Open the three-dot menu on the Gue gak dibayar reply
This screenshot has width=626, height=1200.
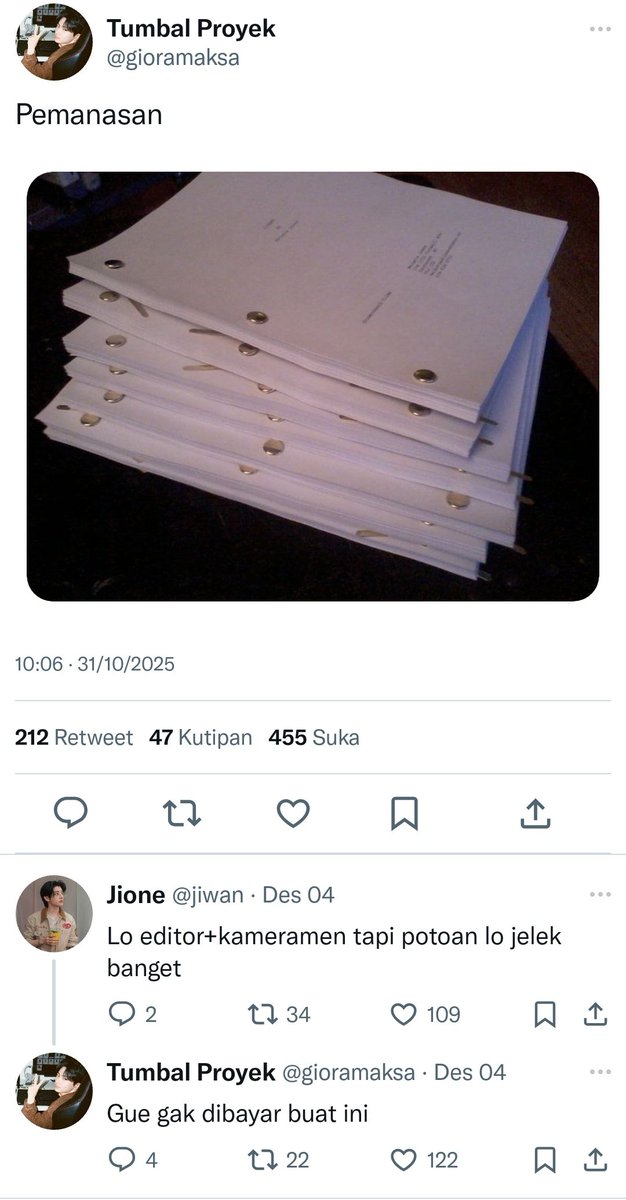pyautogui.click(x=599, y=1072)
